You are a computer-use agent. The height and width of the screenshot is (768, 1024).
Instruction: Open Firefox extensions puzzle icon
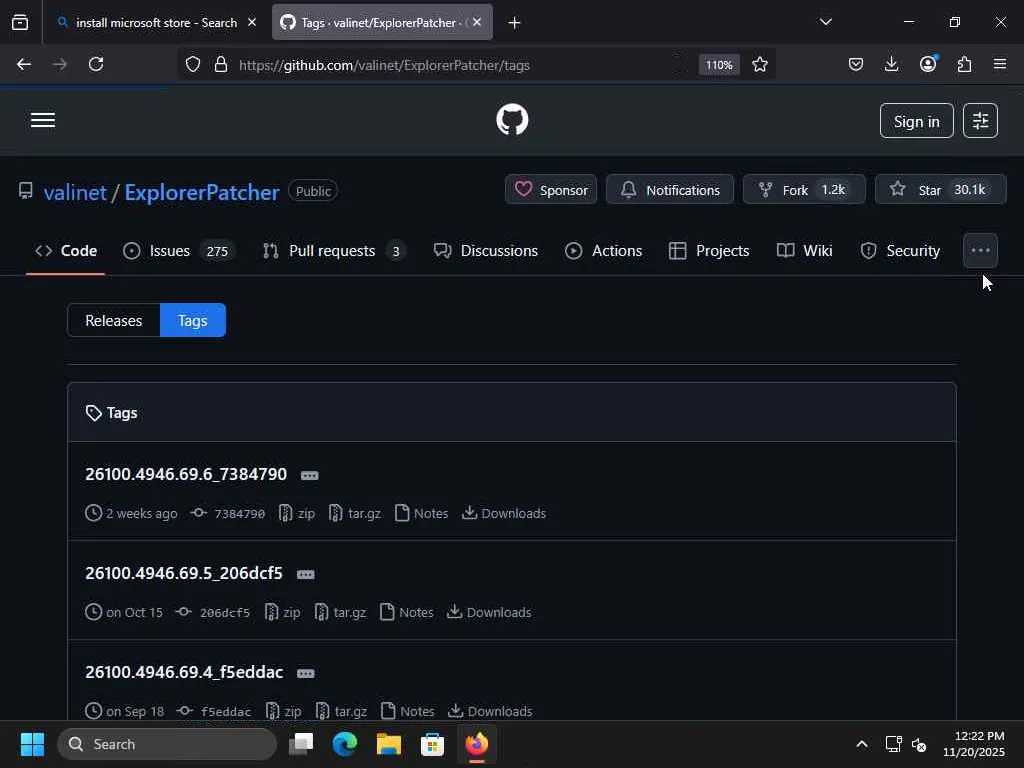(965, 64)
